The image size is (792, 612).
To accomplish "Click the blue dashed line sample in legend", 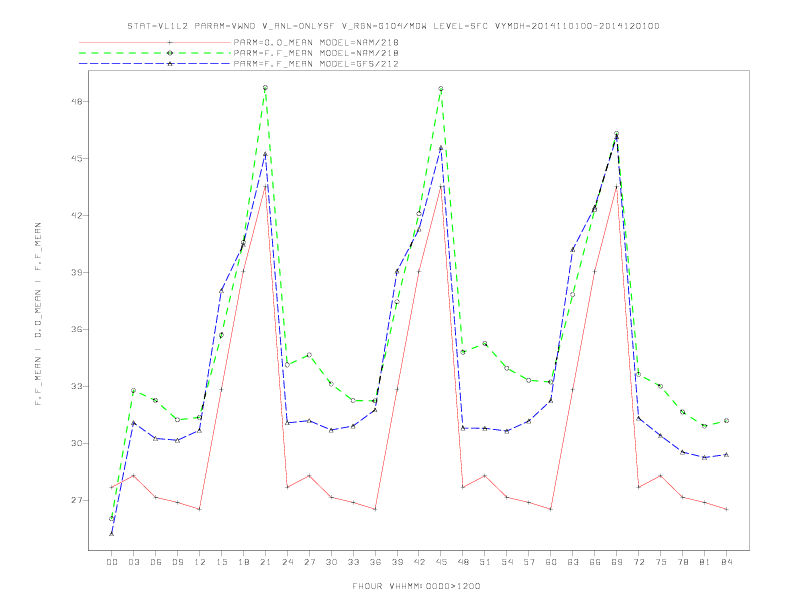I will [x=155, y=64].
